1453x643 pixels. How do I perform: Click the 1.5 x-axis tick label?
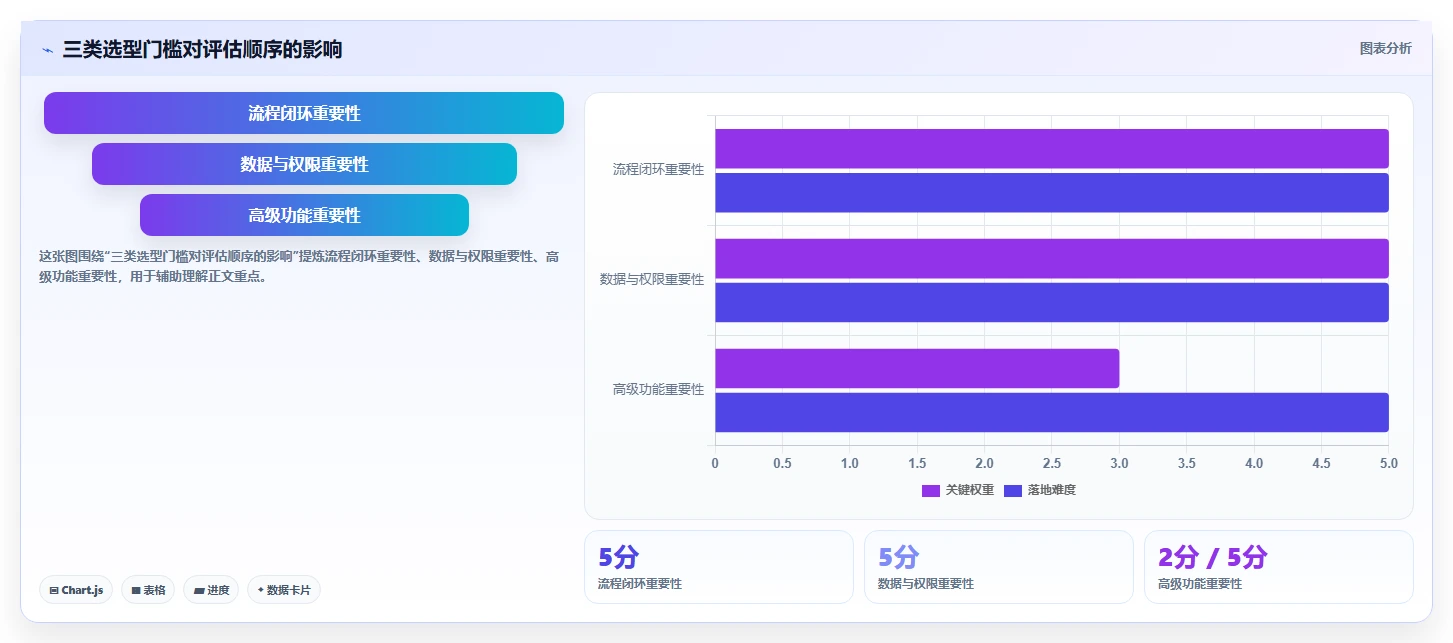[x=917, y=463]
